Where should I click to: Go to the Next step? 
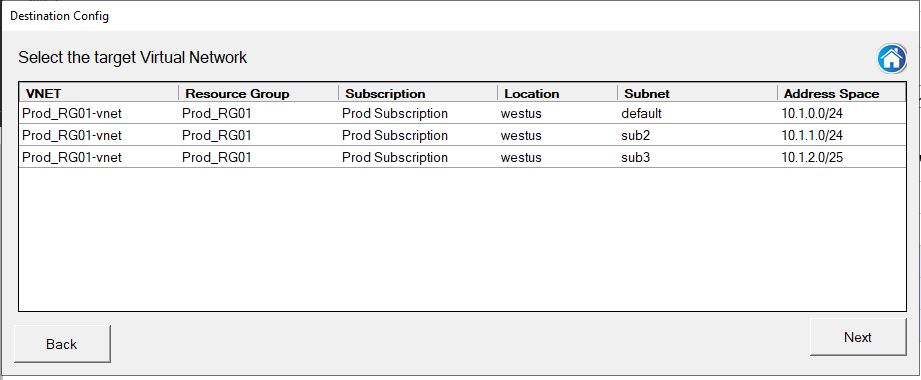pyautogui.click(x=858, y=337)
